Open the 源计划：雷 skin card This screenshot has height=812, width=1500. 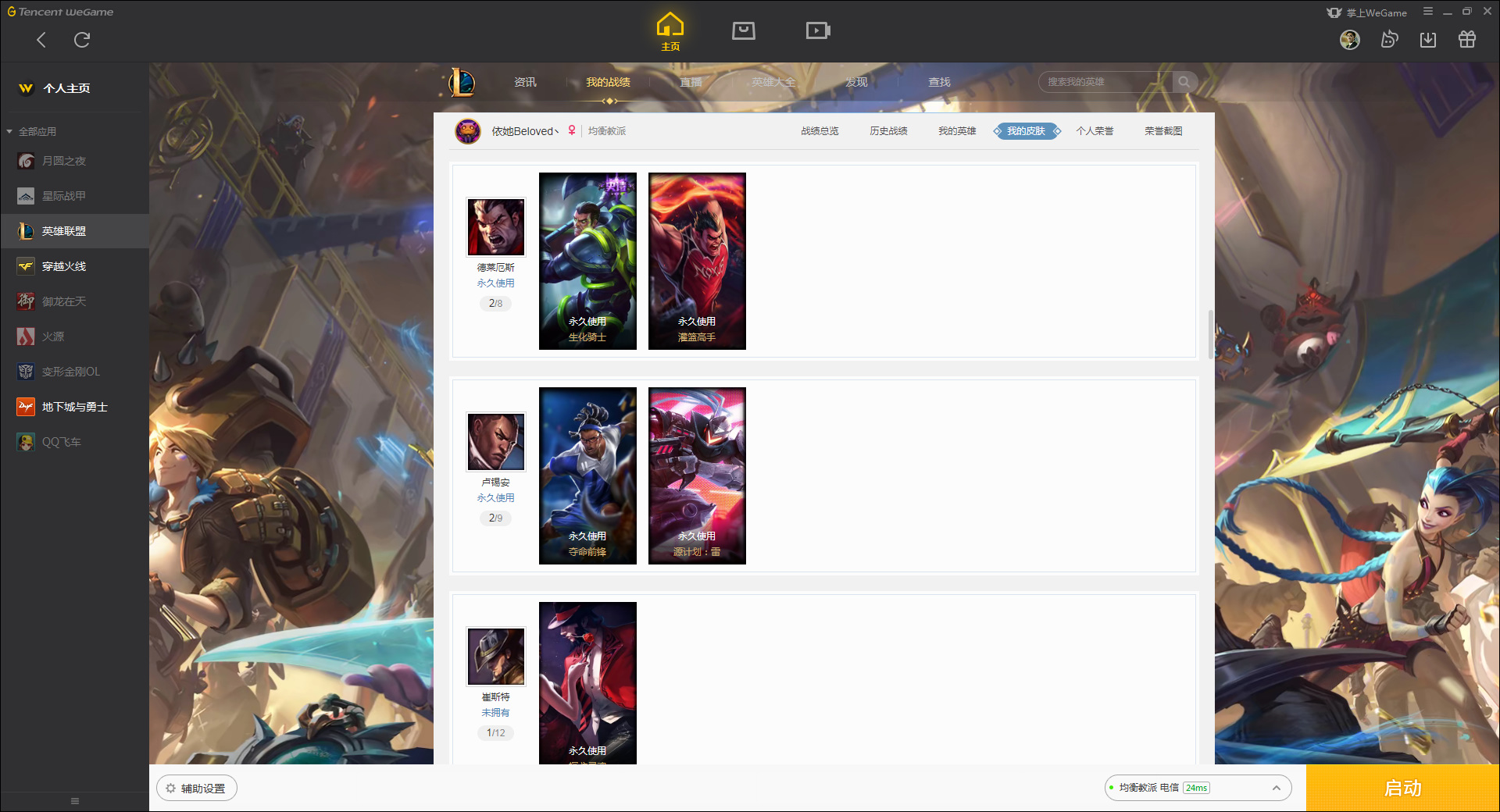697,475
